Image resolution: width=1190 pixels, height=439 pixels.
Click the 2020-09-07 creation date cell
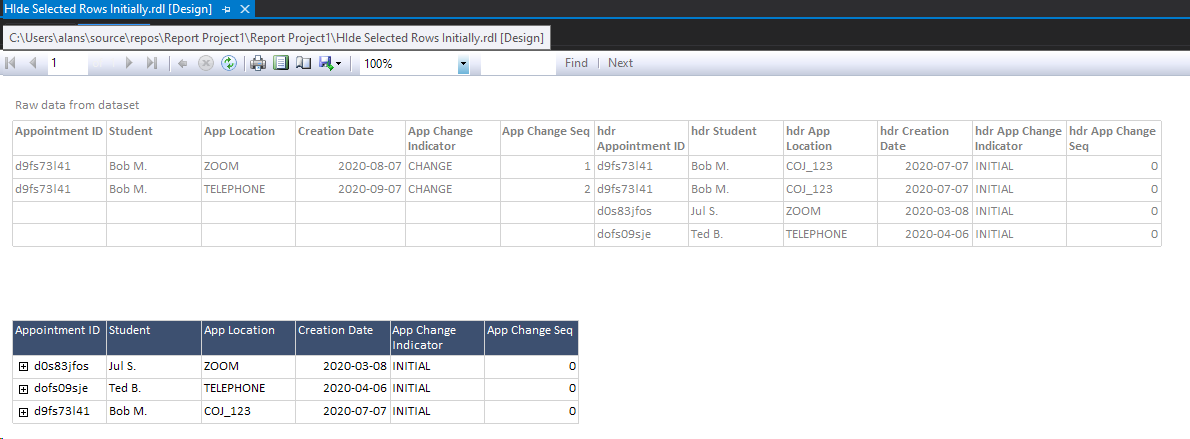pos(350,189)
